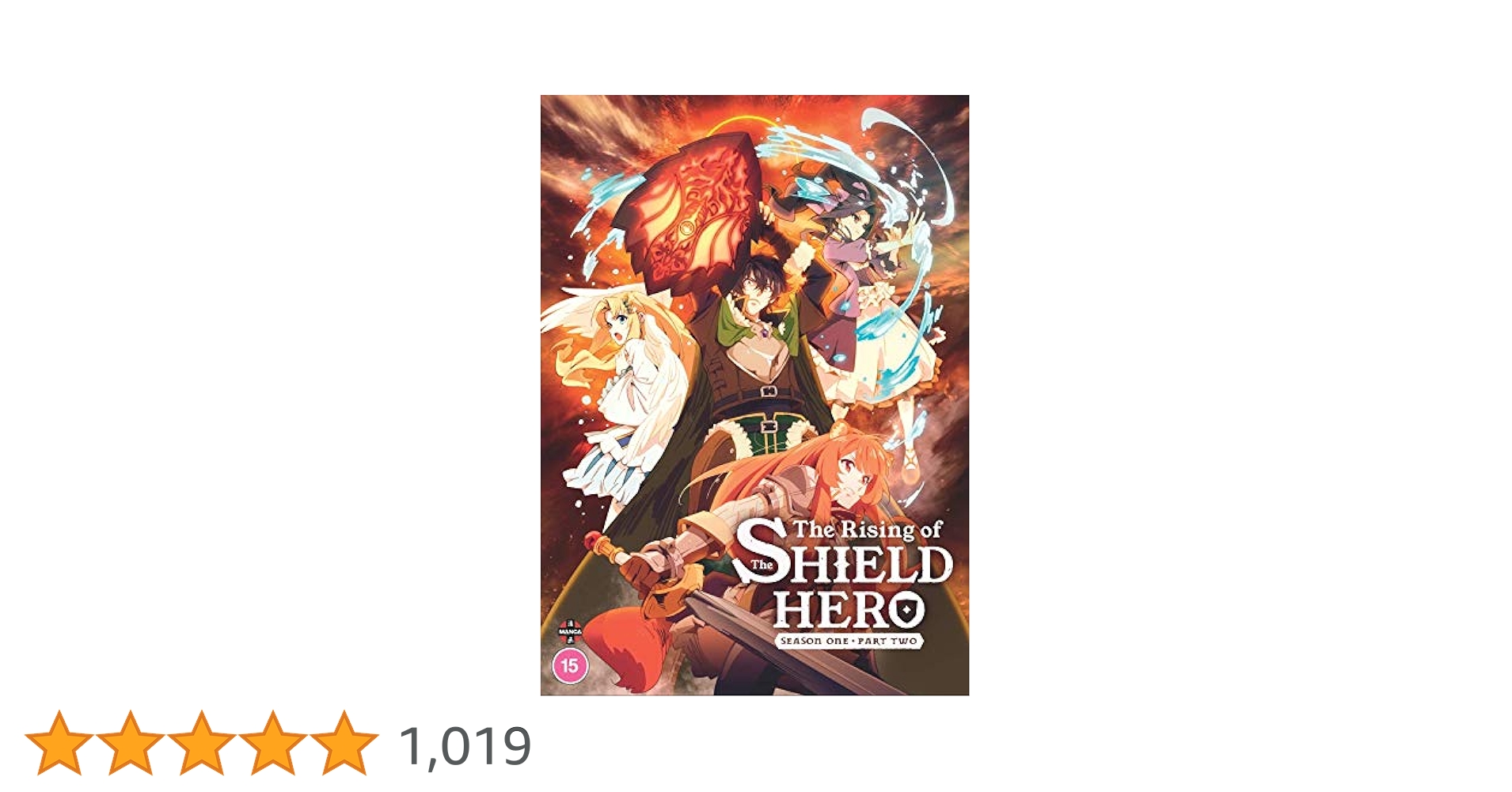1512x792 pixels.
Task: Click the Manga publisher logo on cover
Action: 570,631
